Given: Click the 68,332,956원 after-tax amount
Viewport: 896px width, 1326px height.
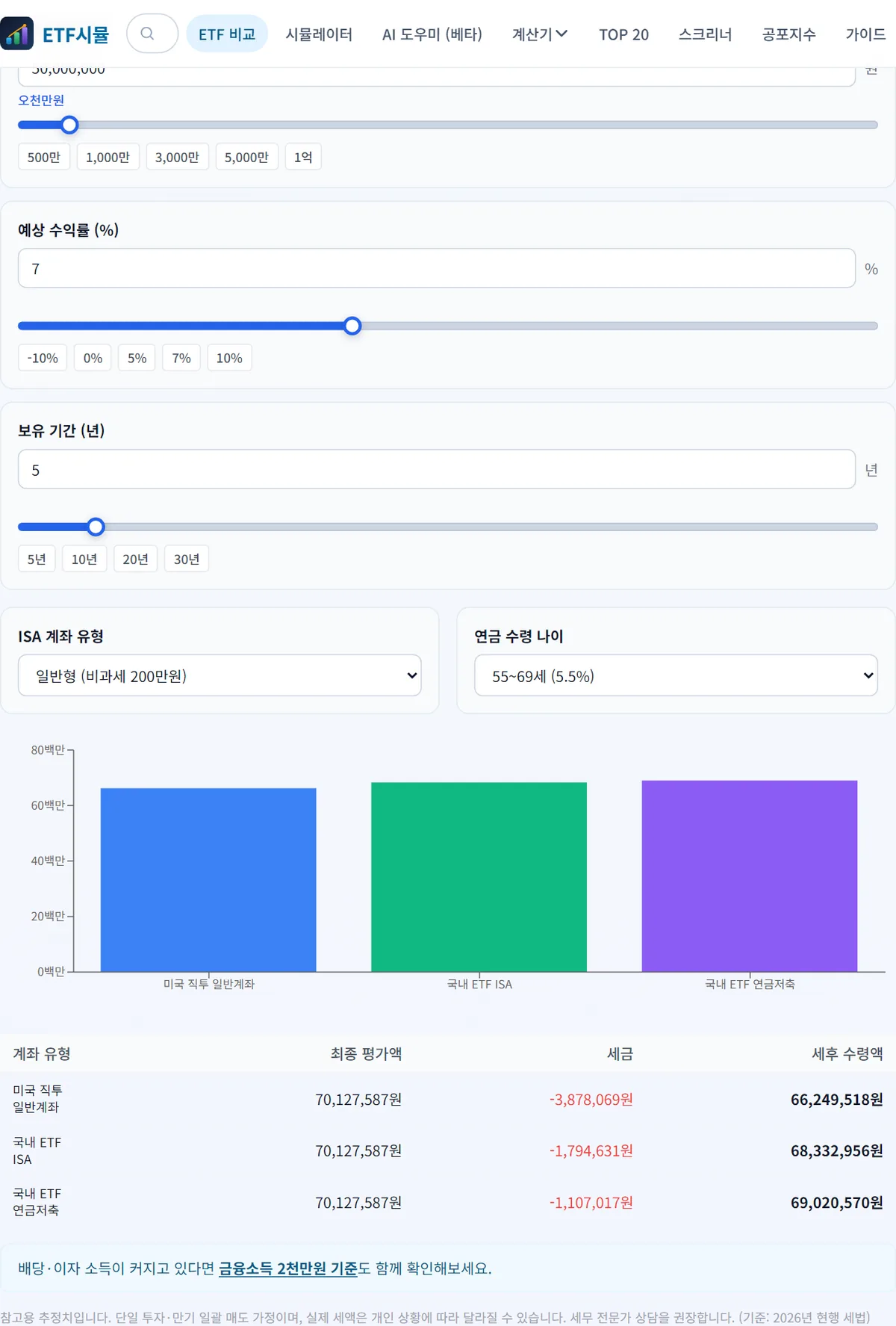Looking at the screenshot, I should point(836,1150).
